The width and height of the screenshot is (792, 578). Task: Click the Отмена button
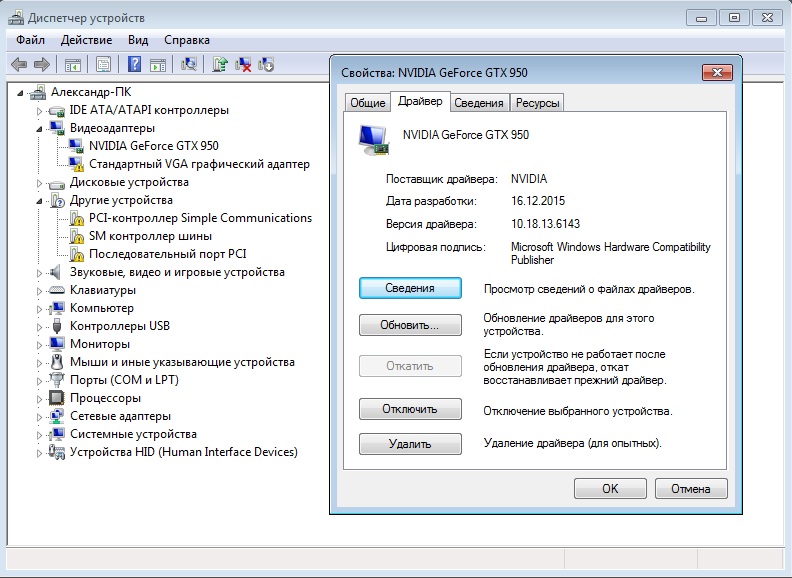(691, 489)
